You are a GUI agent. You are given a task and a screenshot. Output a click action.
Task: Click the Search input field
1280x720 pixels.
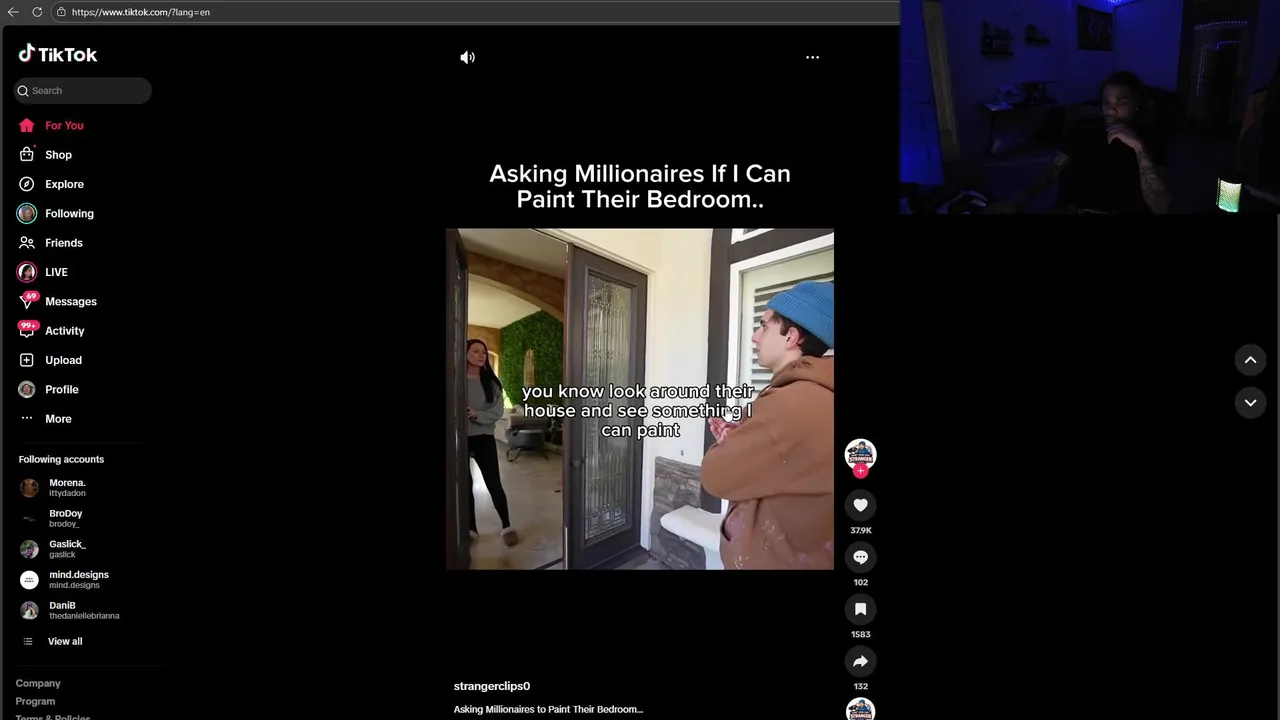point(83,90)
